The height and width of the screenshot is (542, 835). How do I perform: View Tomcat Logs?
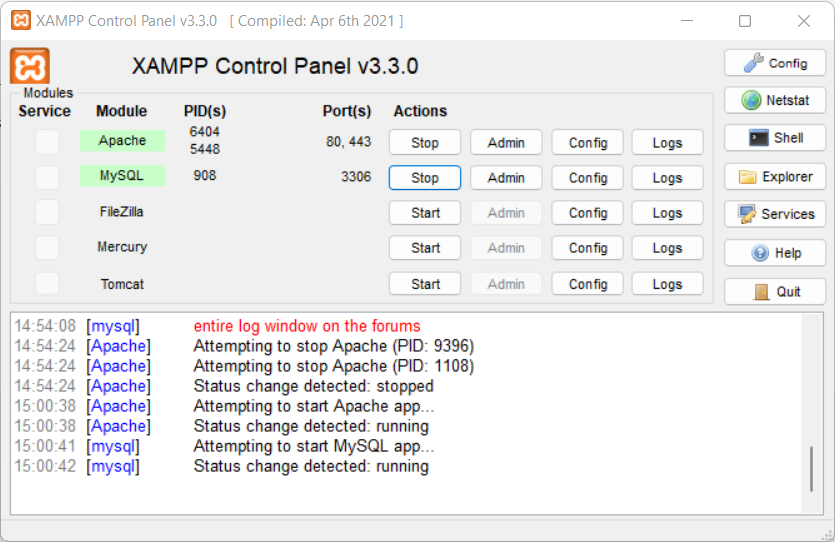coord(667,284)
